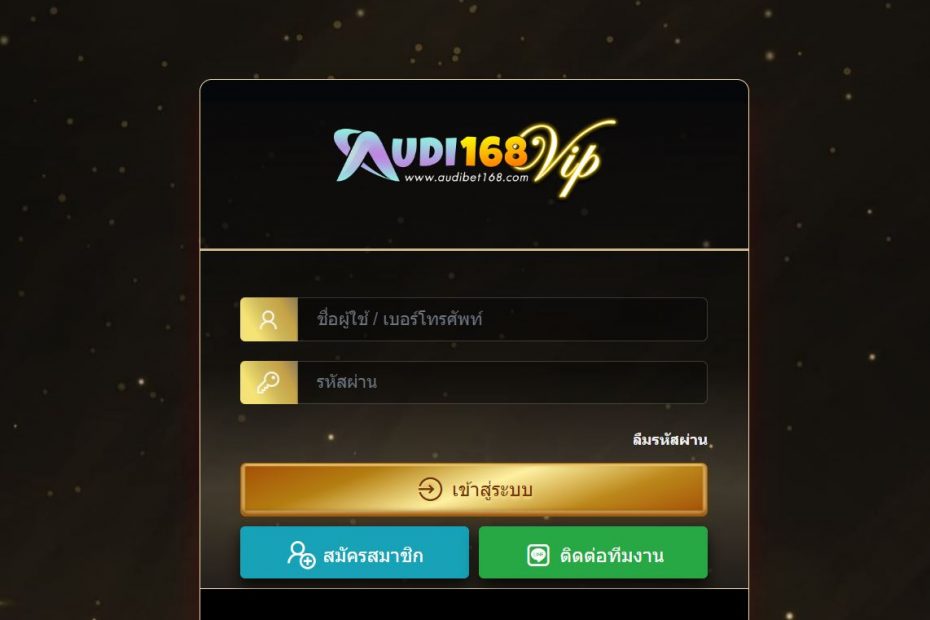Focus the ชื่อผู้ใช้ / เบอร์โทรศัพท์ input field
Viewport: 930px width, 620px height.
pyautogui.click(x=502, y=319)
